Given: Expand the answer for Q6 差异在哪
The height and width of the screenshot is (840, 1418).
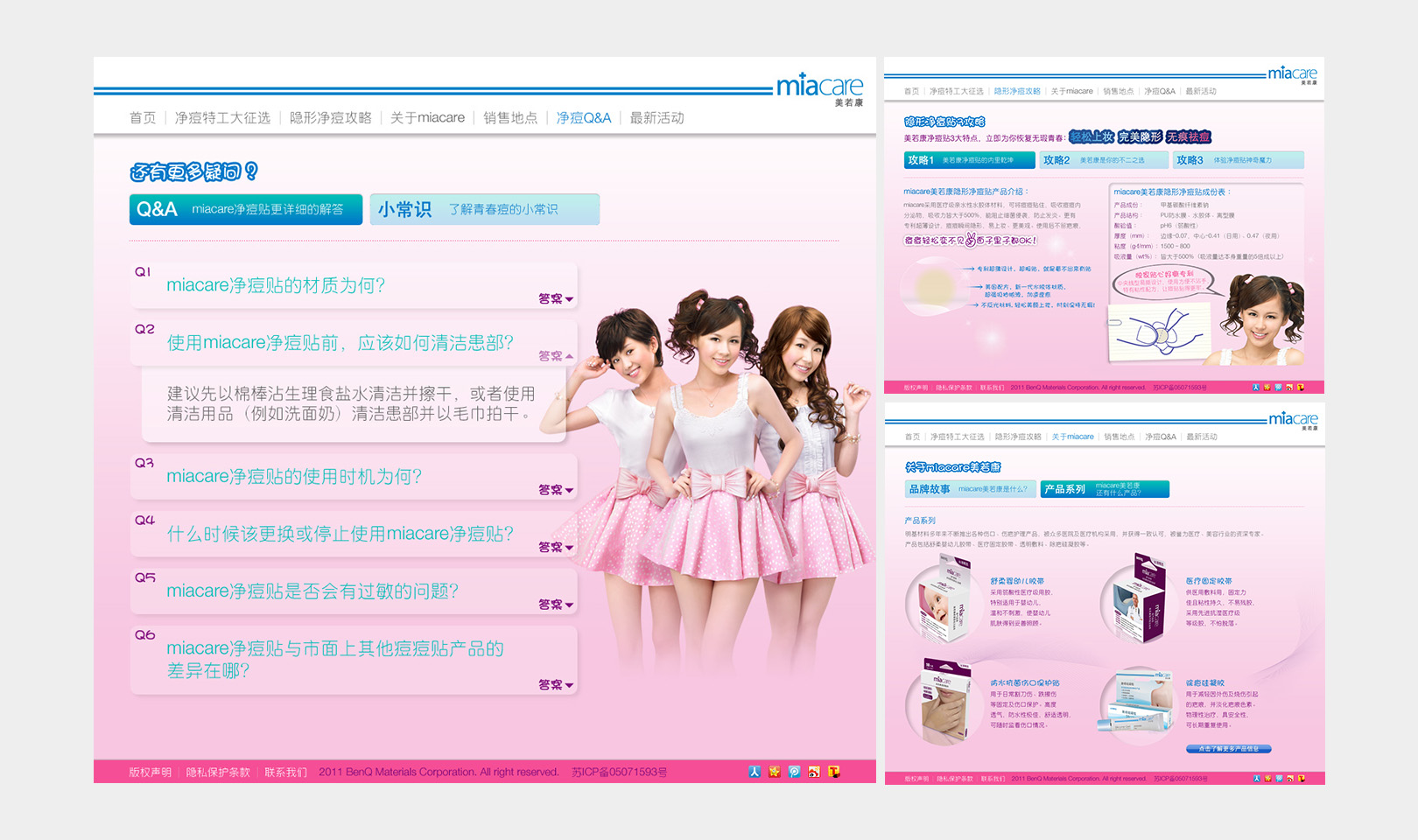Looking at the screenshot, I should coord(556,685).
